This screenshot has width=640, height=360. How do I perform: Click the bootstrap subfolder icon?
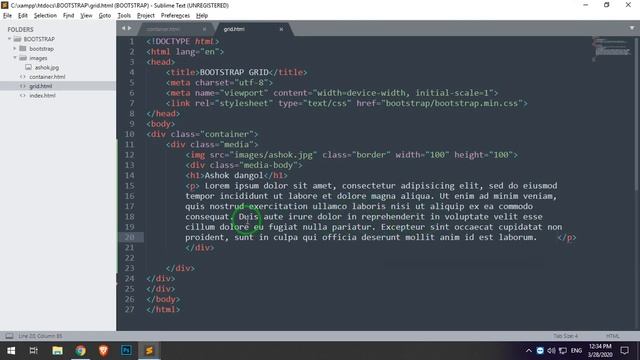point(23,49)
